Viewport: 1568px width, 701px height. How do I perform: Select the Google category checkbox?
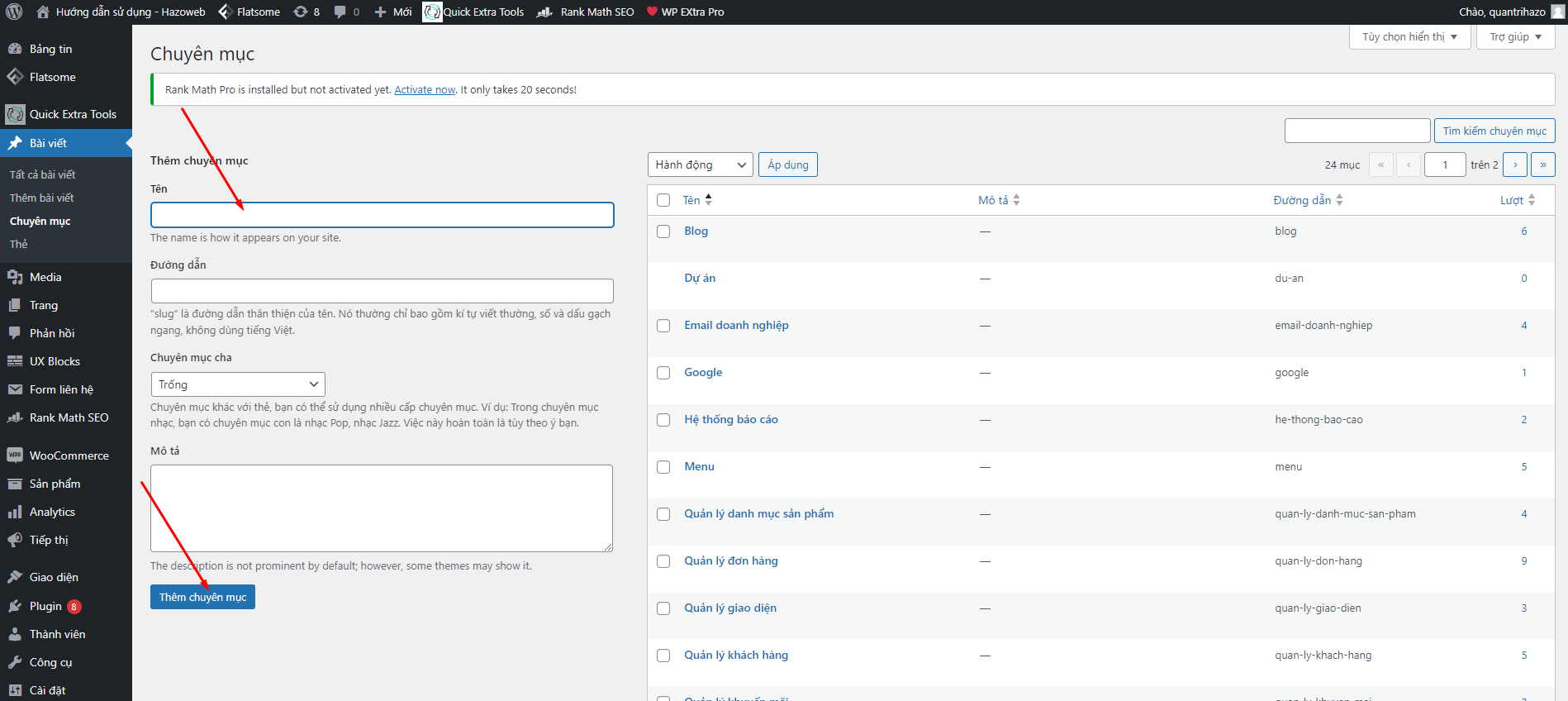tap(663, 373)
